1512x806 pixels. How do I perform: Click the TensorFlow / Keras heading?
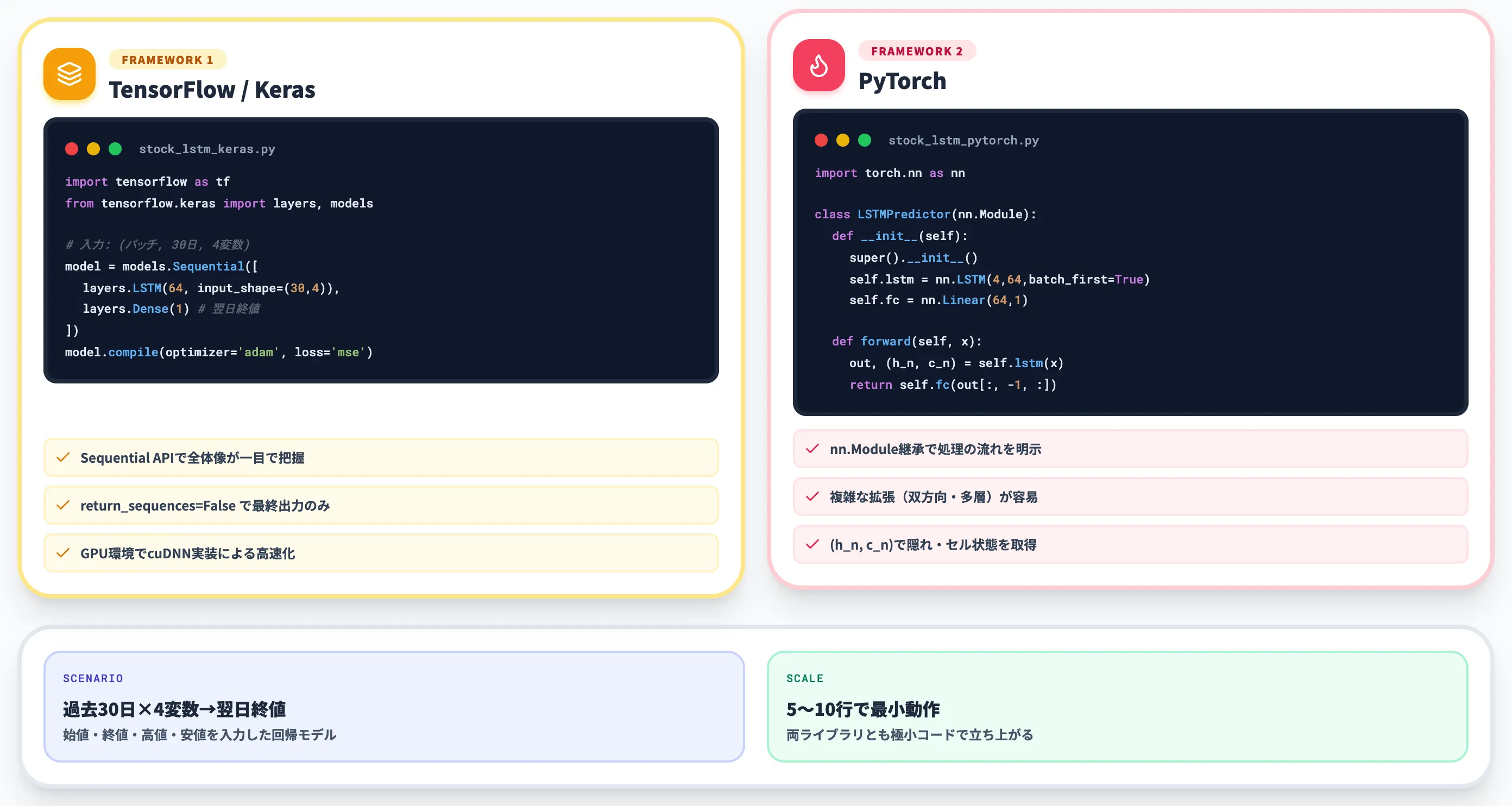click(212, 90)
